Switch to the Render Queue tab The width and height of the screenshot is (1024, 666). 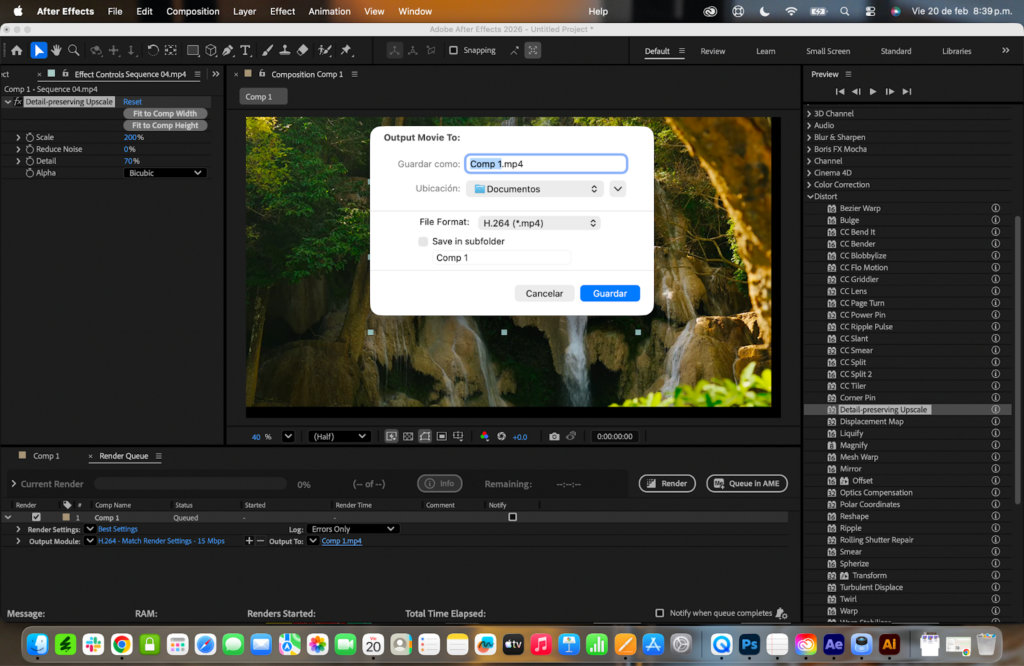124,455
